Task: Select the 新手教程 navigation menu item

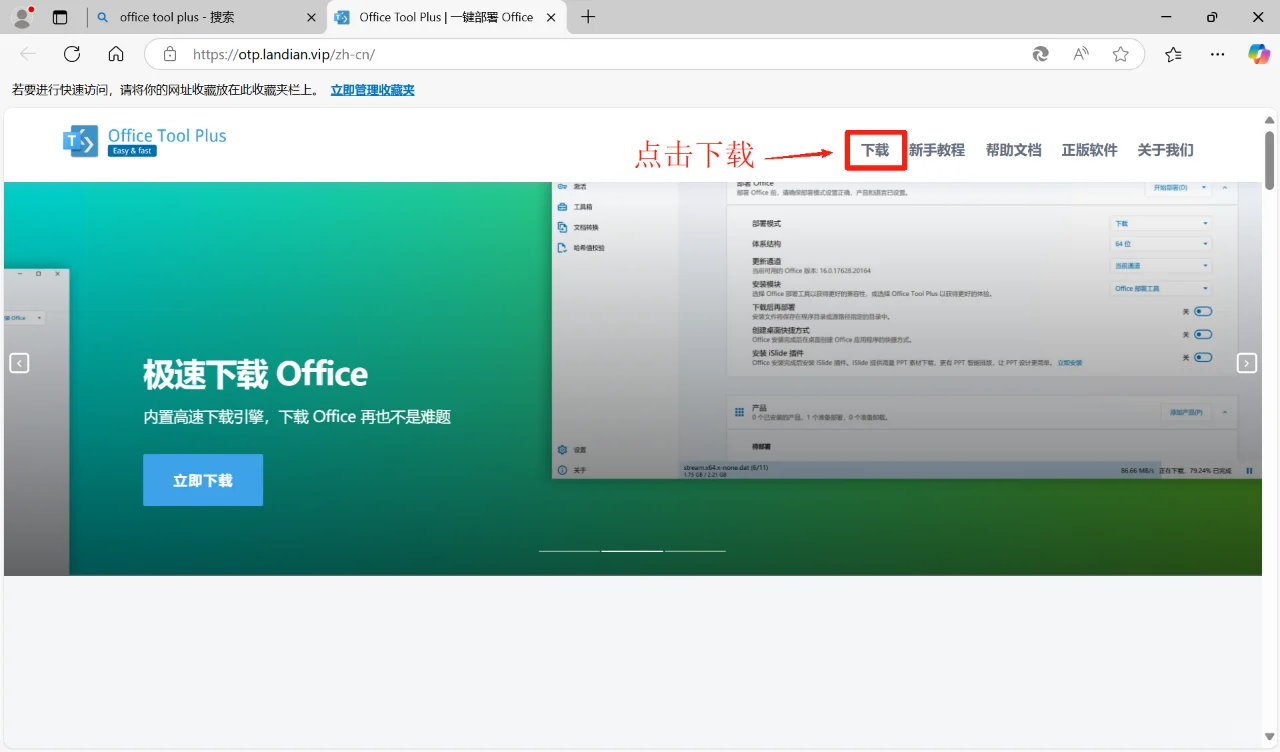Action: 937,150
